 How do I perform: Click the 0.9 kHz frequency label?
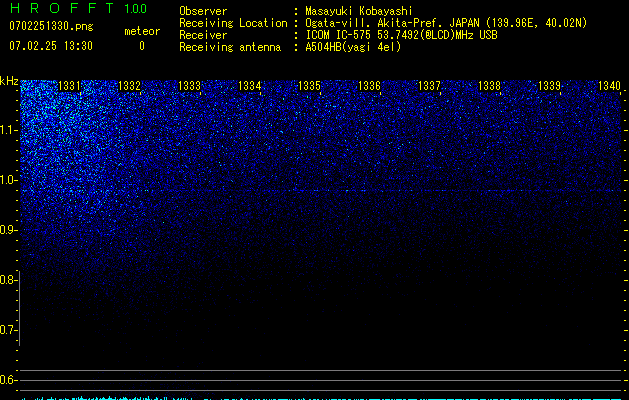tap(9, 230)
